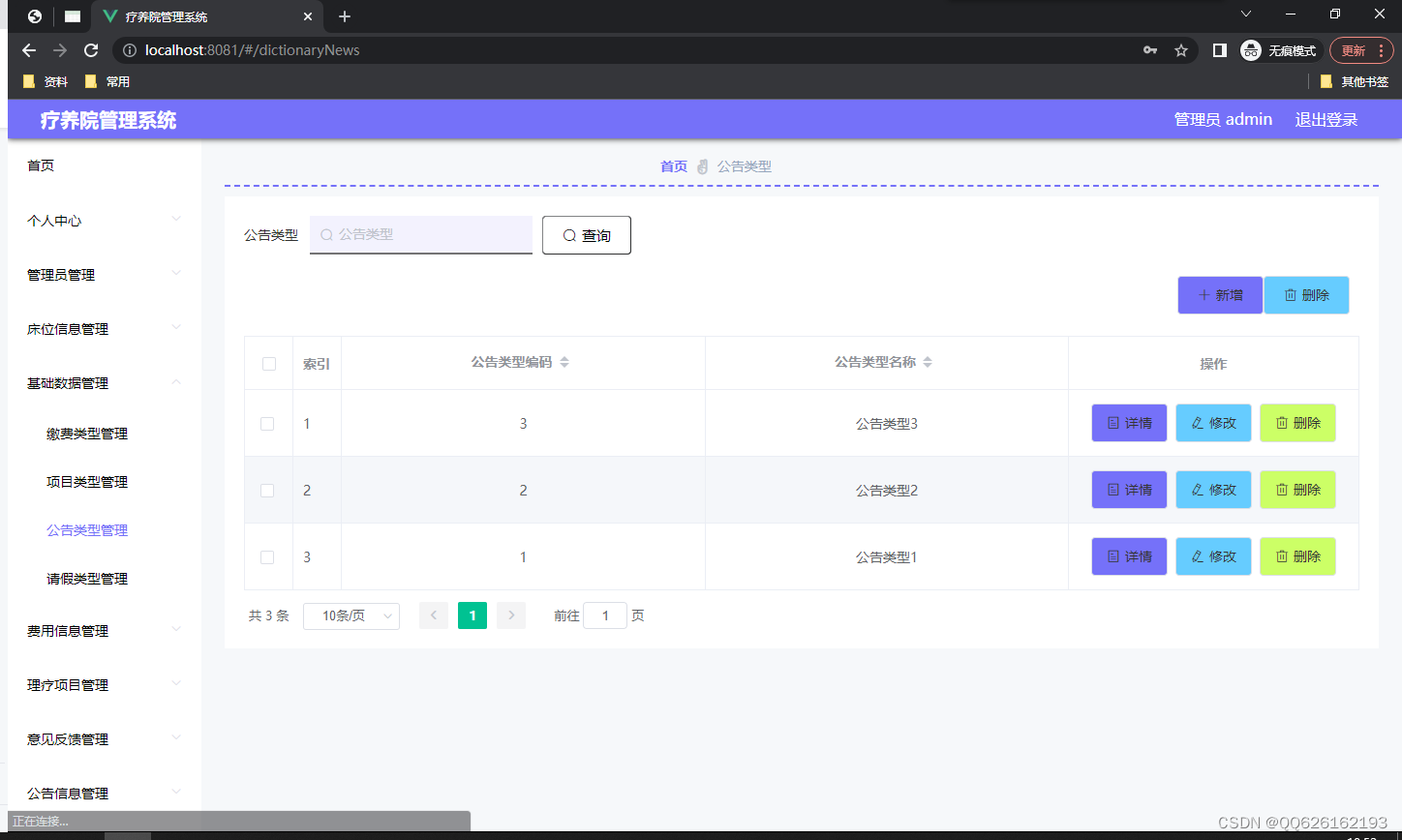1402x840 pixels.
Task: Select all rows with header checkbox
Action: coord(269,364)
